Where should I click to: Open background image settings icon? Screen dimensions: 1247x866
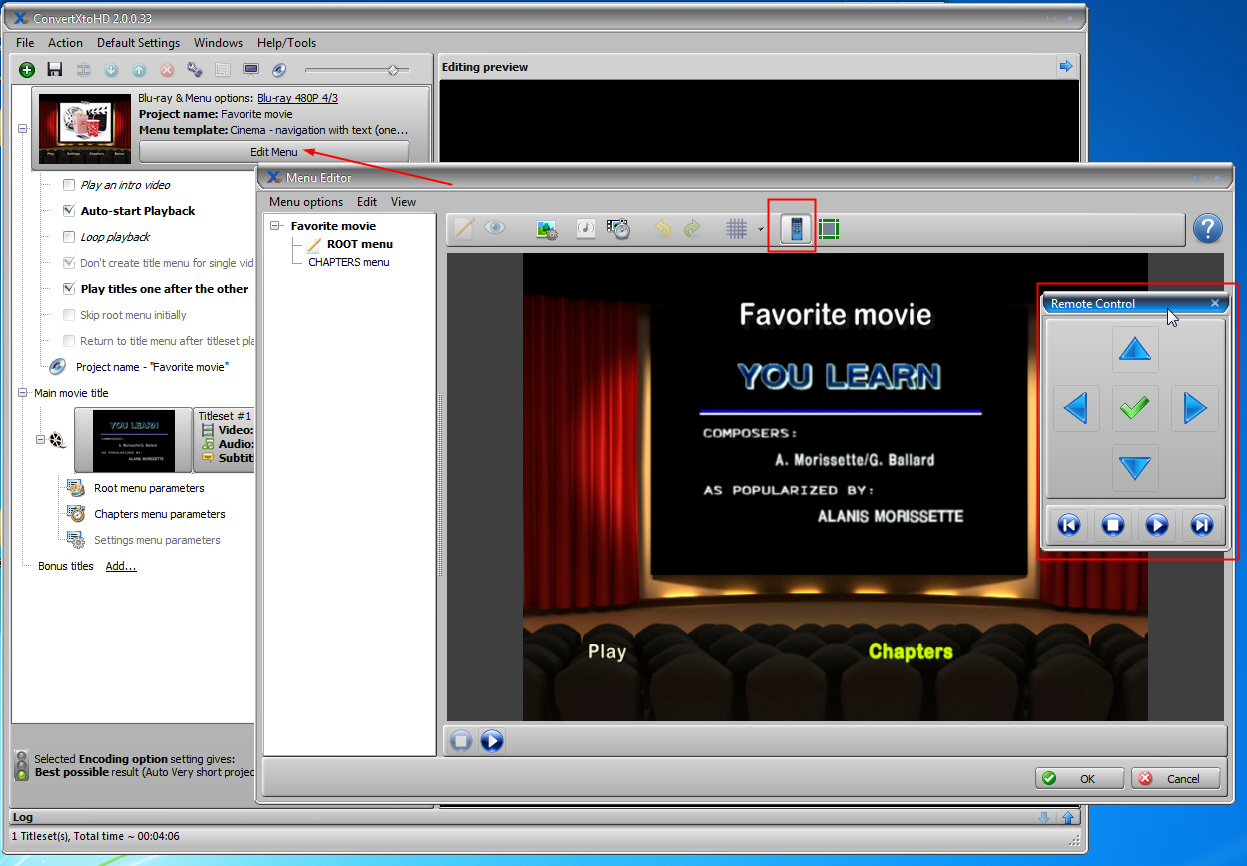pos(546,229)
